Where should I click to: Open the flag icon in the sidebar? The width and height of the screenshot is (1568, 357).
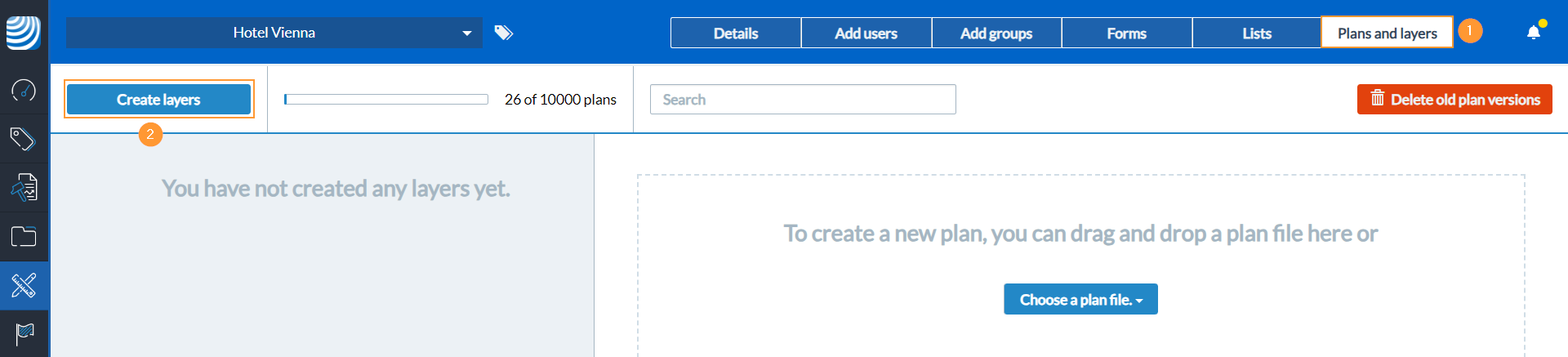[x=24, y=333]
